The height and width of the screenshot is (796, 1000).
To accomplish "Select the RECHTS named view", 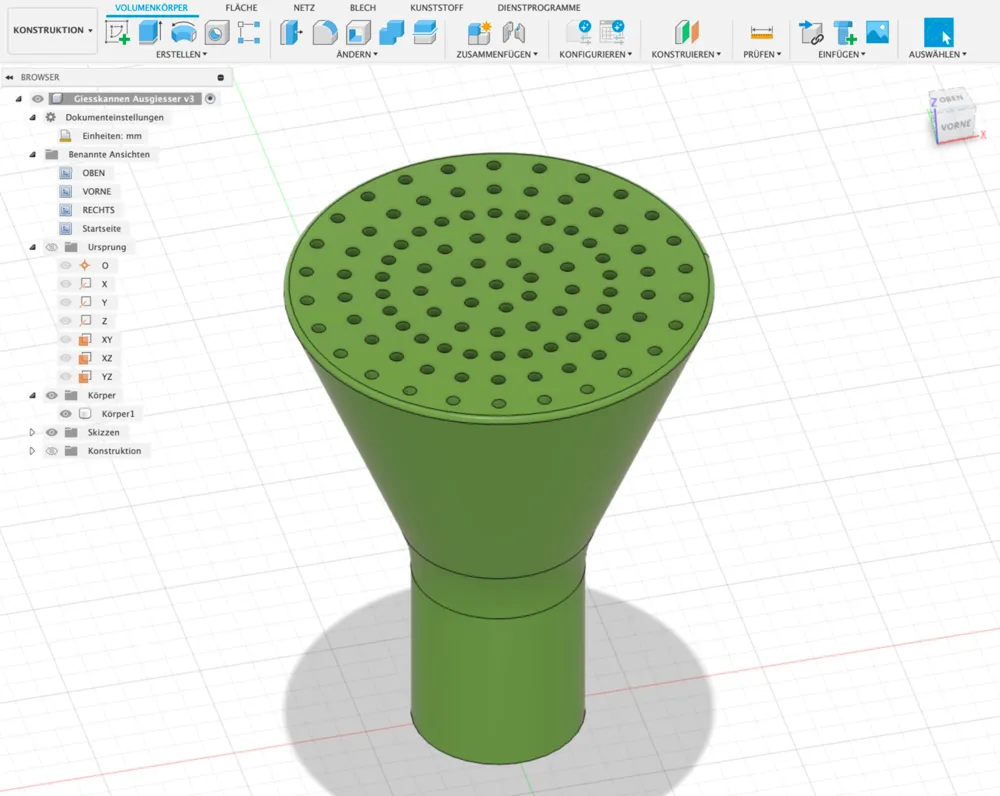I will coord(98,210).
